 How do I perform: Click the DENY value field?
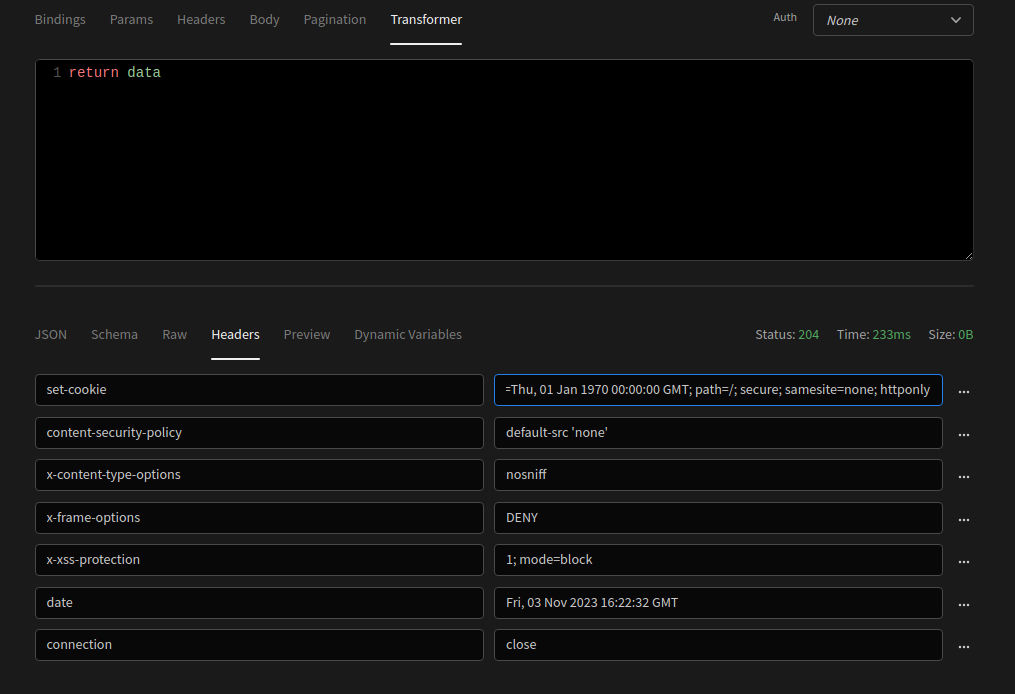[718, 517]
